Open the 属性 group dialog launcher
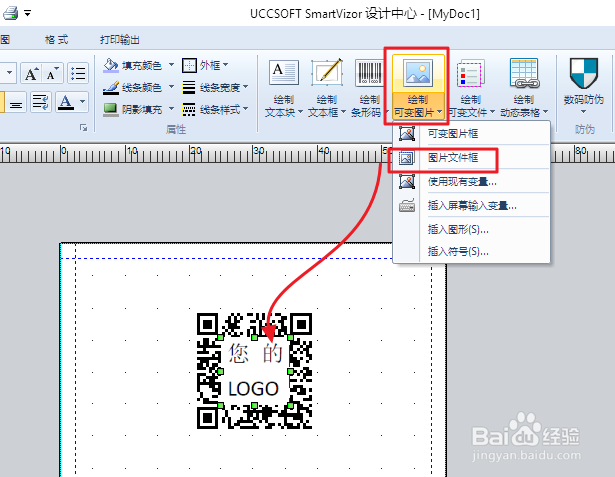This screenshot has height=477, width=615. tap(84, 127)
